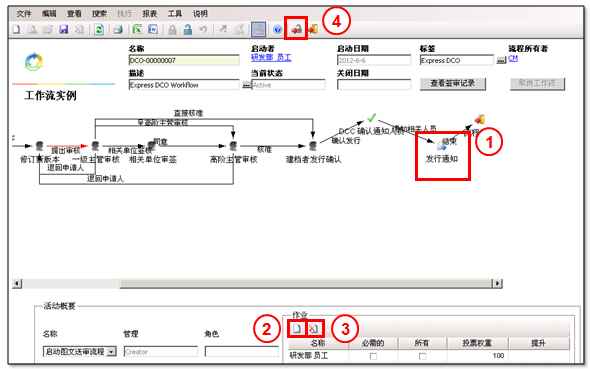The height and width of the screenshot is (369, 590).
Task: Click the save (floppy disk) toolbar icon
Action: 64,29
